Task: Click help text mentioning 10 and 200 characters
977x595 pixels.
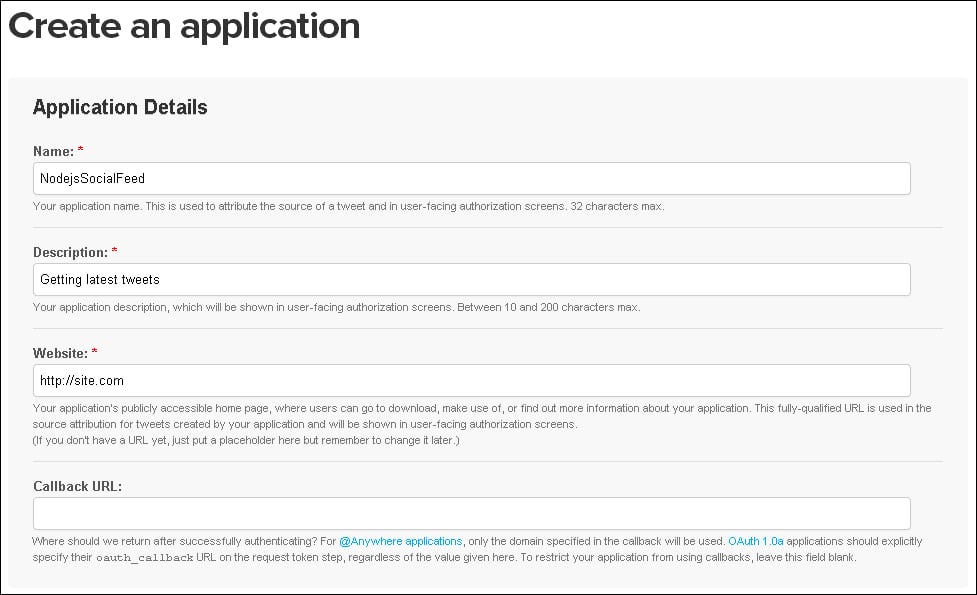Action: pyautogui.click(x=336, y=307)
